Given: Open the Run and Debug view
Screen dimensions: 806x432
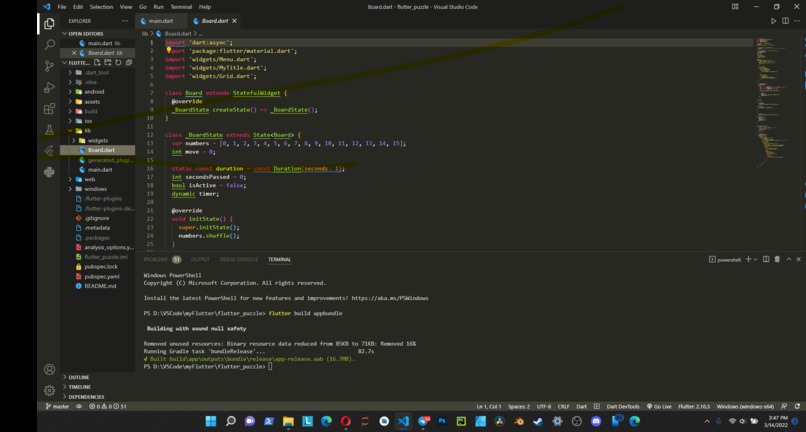Looking at the screenshot, I should (49, 87).
